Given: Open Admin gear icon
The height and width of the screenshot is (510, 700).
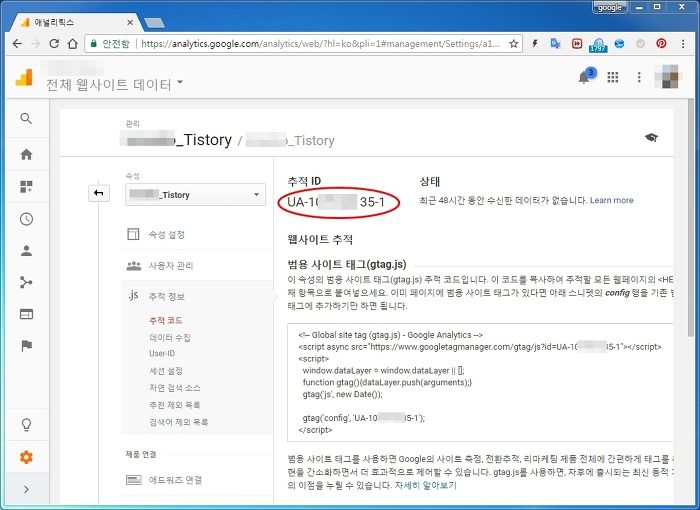Looking at the screenshot, I should pyautogui.click(x=26, y=457).
